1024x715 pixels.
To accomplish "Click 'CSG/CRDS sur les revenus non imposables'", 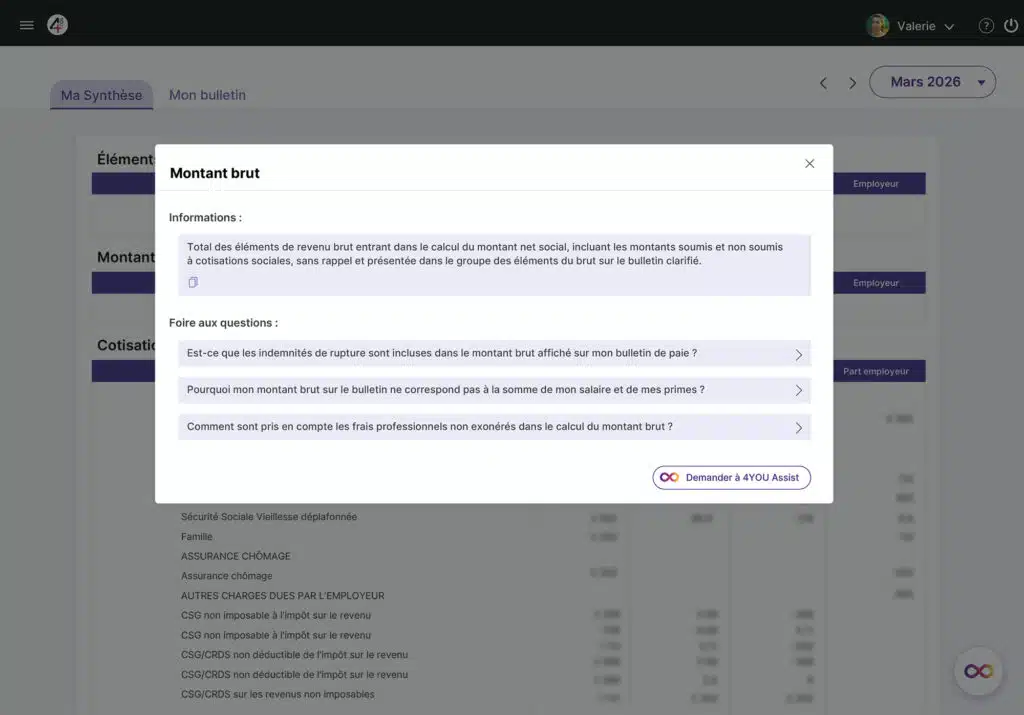I will tap(277, 694).
